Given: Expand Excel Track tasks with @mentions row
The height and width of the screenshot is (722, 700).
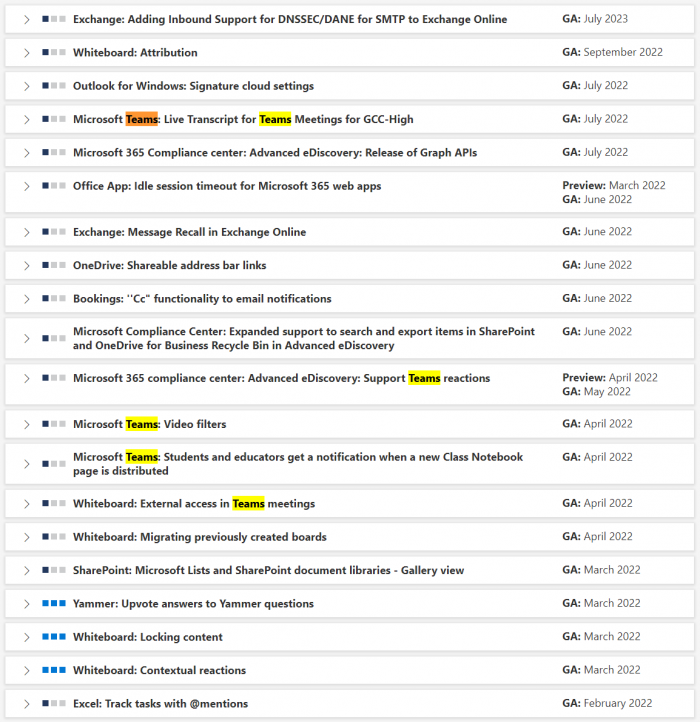Looking at the screenshot, I should click(x=27, y=704).
